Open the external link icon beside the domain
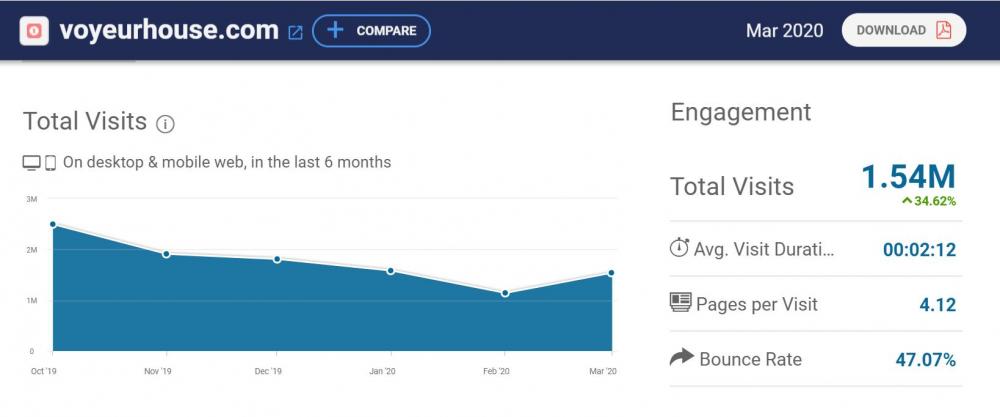The image size is (1000, 417). pyautogui.click(x=295, y=32)
